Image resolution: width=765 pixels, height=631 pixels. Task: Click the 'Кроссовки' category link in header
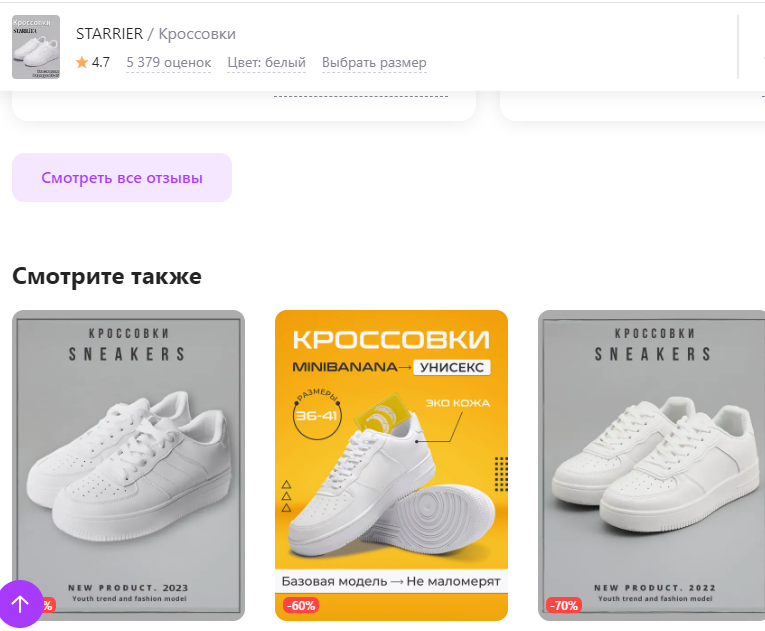point(197,34)
